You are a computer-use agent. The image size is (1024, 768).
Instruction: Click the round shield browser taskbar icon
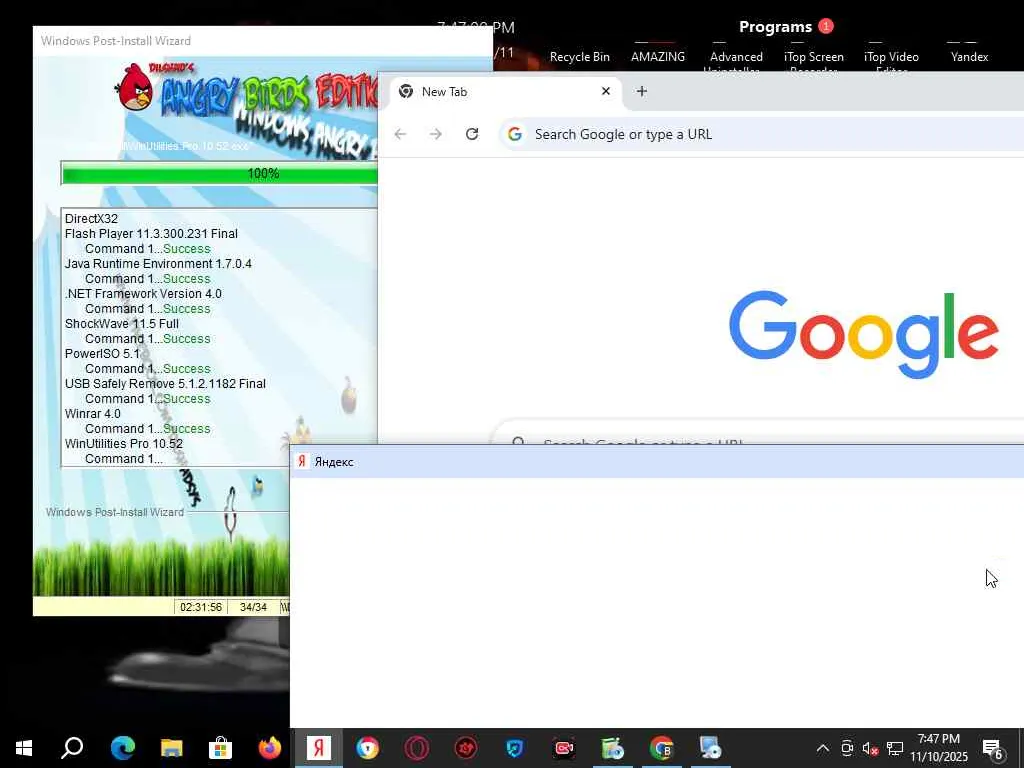click(x=368, y=748)
